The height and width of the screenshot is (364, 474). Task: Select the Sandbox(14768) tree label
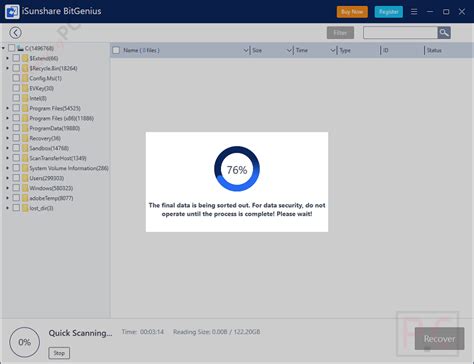pos(49,148)
